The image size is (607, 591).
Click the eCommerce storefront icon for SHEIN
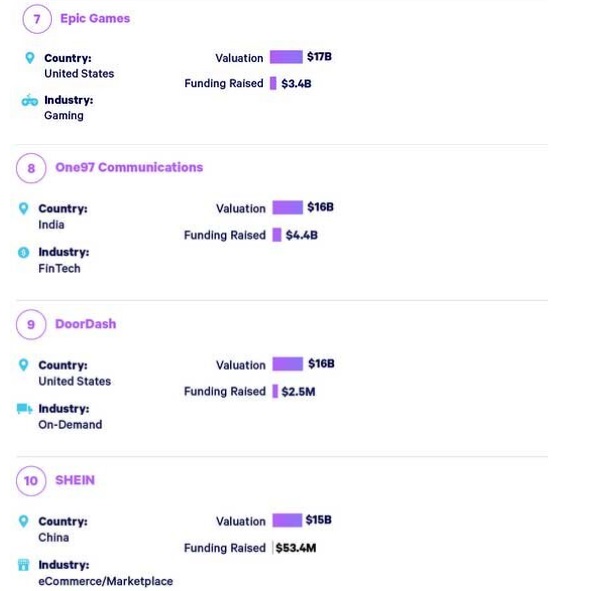[x=24, y=565]
